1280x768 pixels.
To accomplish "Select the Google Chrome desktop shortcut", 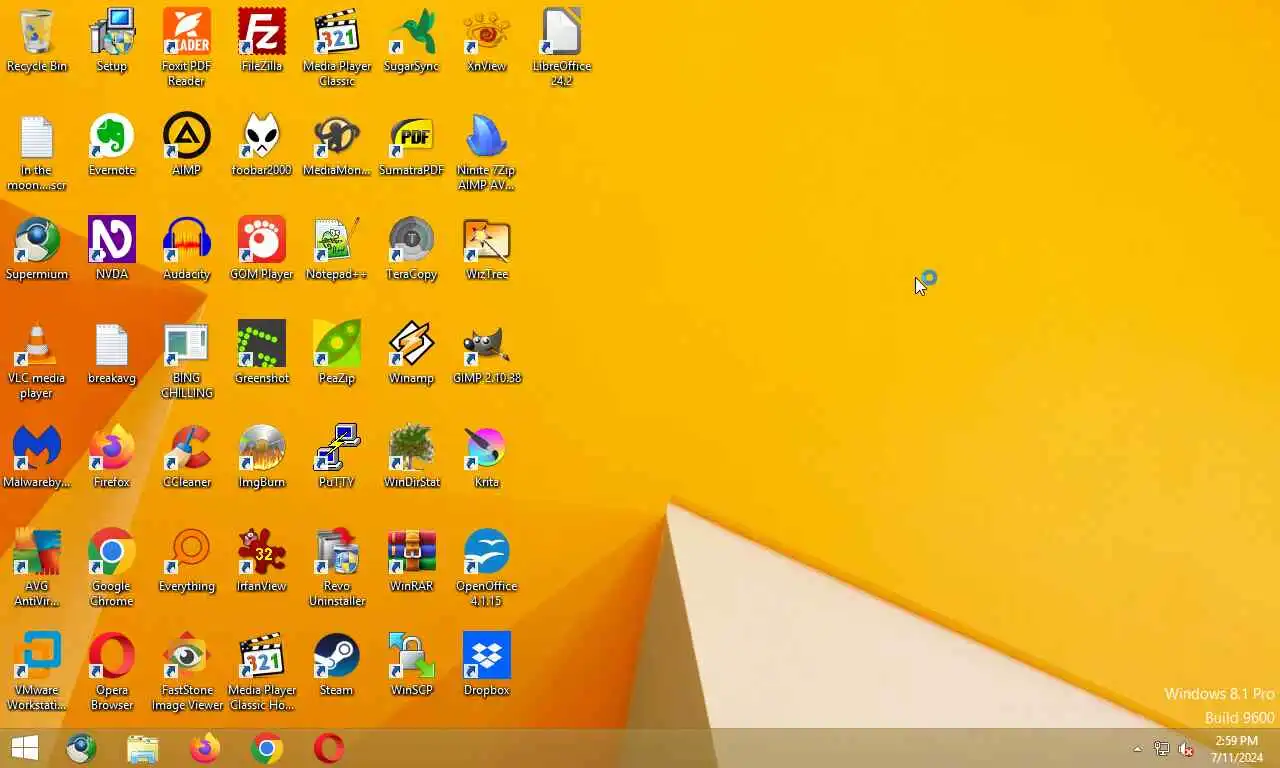I will (112, 568).
